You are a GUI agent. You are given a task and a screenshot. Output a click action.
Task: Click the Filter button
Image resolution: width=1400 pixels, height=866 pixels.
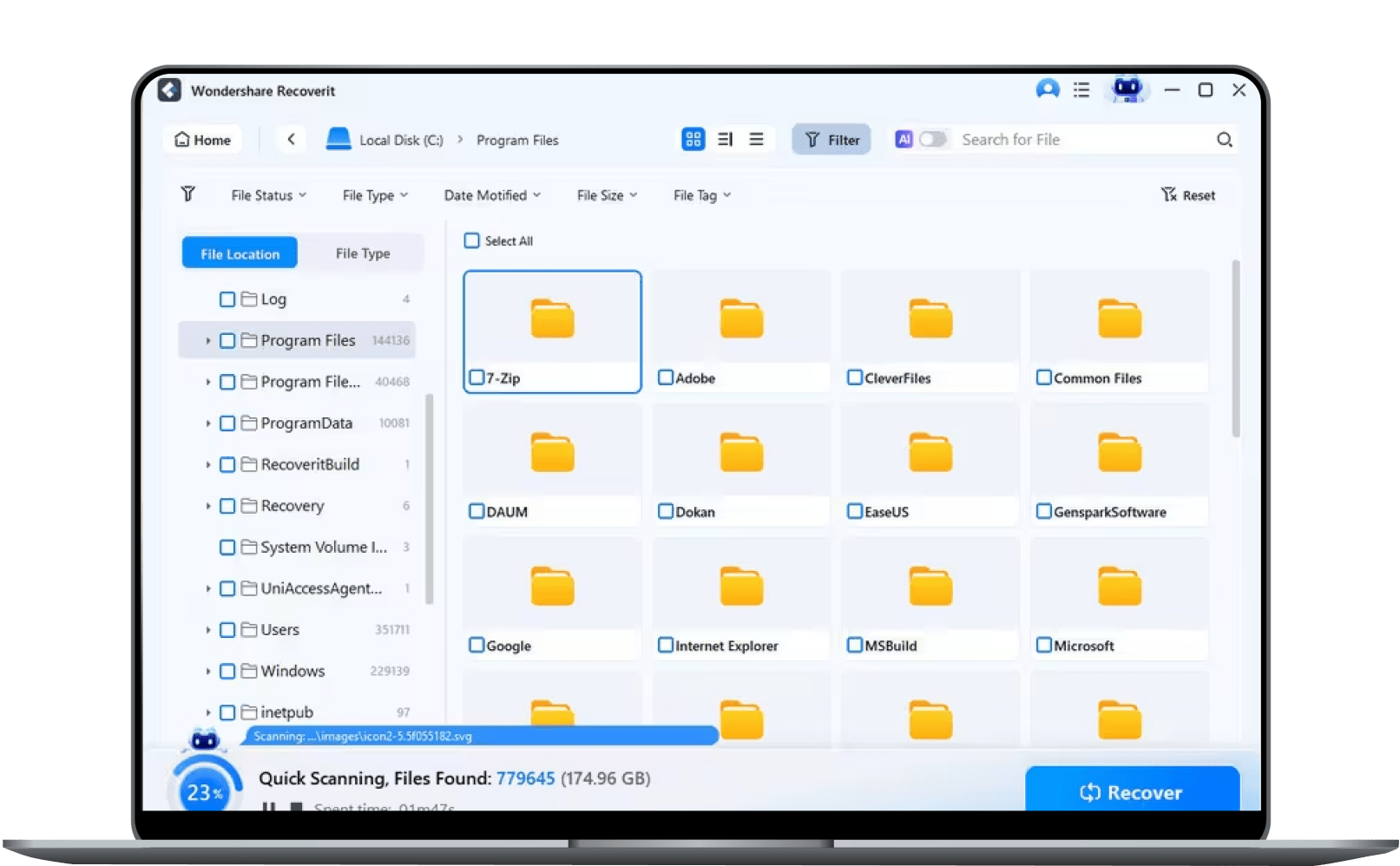pyautogui.click(x=831, y=139)
